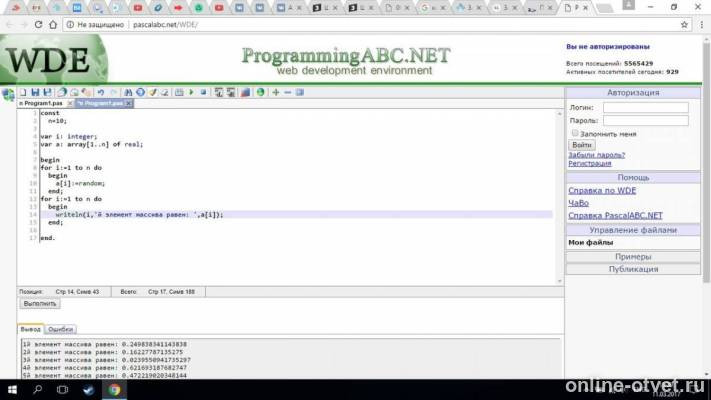The height and width of the screenshot is (400, 711).
Task: Open Task View on the taskbar
Action: point(63,390)
